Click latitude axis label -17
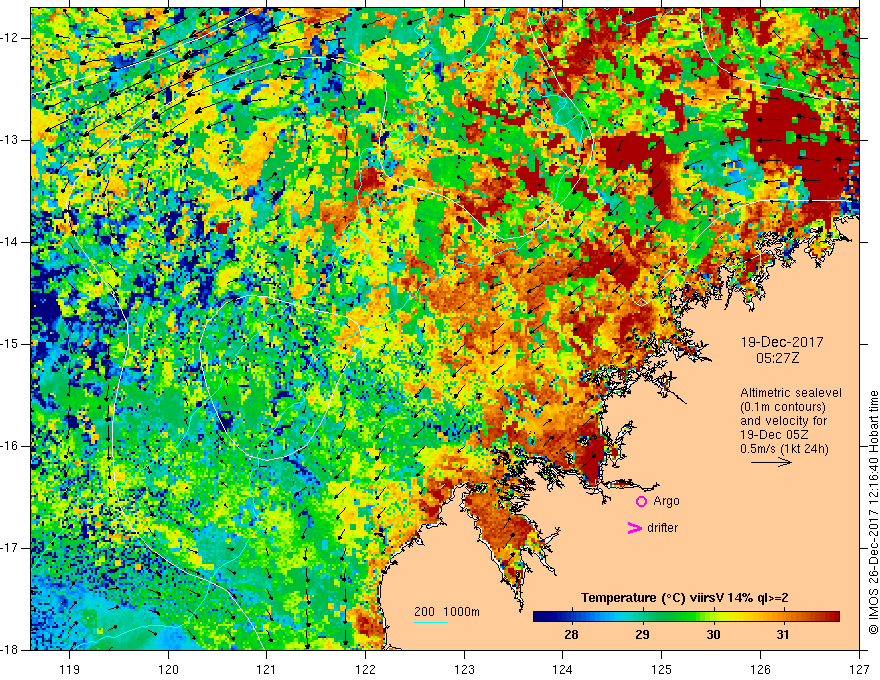Viewport: 880px width, 680px height. (x=10, y=548)
